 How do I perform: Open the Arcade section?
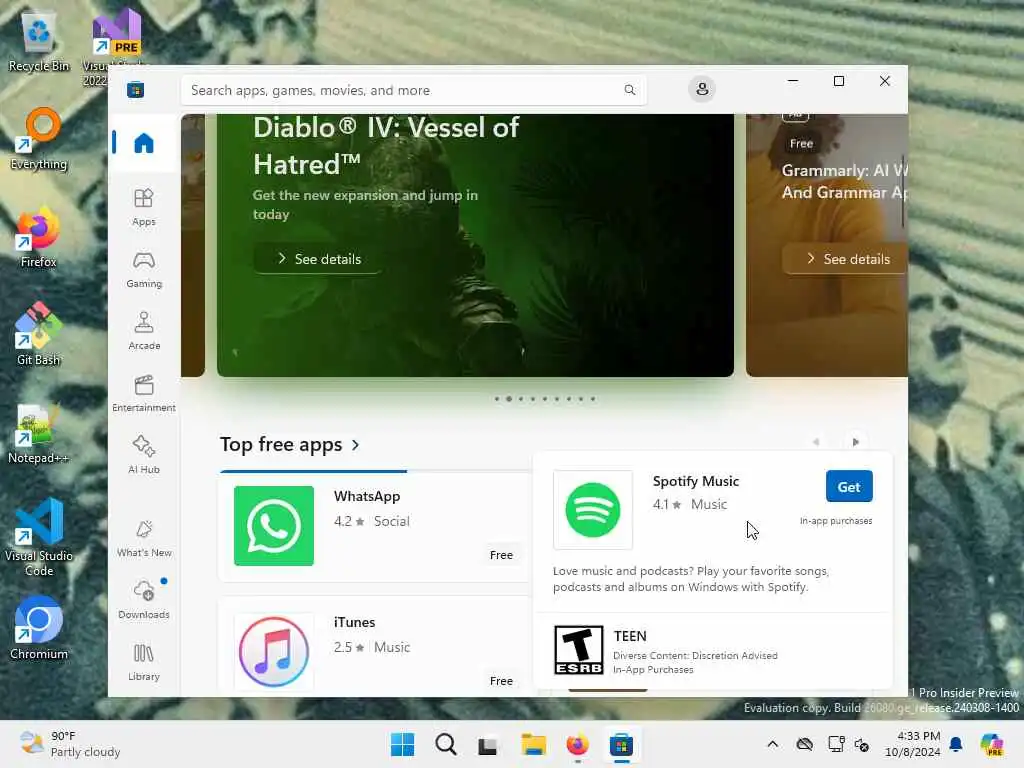pos(144,331)
